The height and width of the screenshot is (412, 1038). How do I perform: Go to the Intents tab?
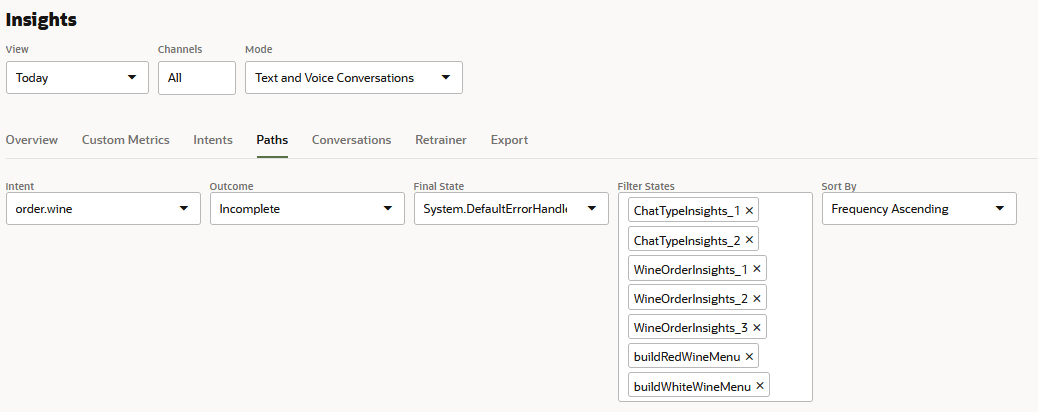[213, 140]
